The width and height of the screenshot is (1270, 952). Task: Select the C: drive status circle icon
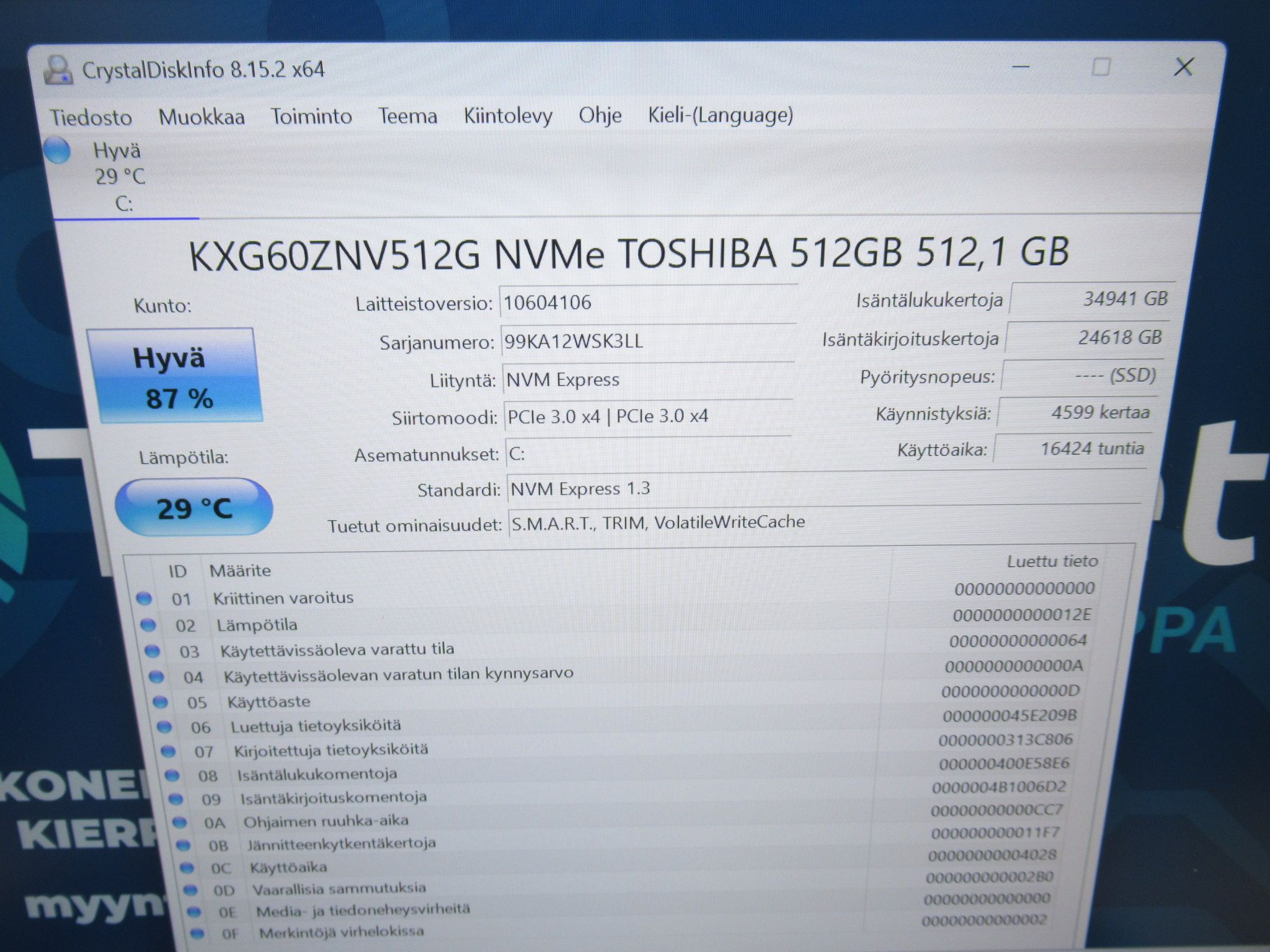(x=58, y=151)
